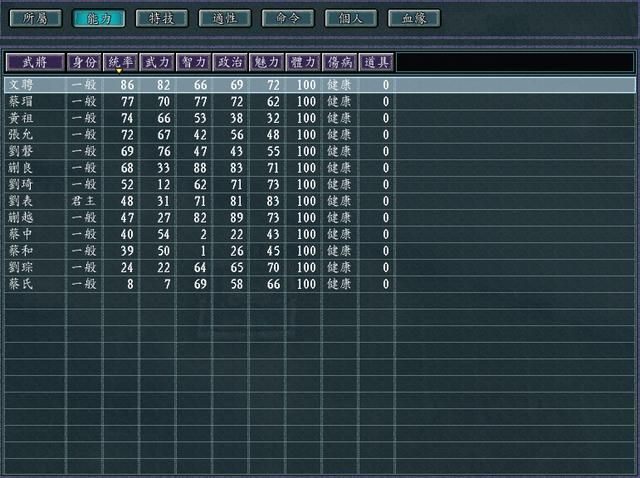Viewport: 640px width, 478px height.
Task: Open the 個人 tab
Action: 351,18
